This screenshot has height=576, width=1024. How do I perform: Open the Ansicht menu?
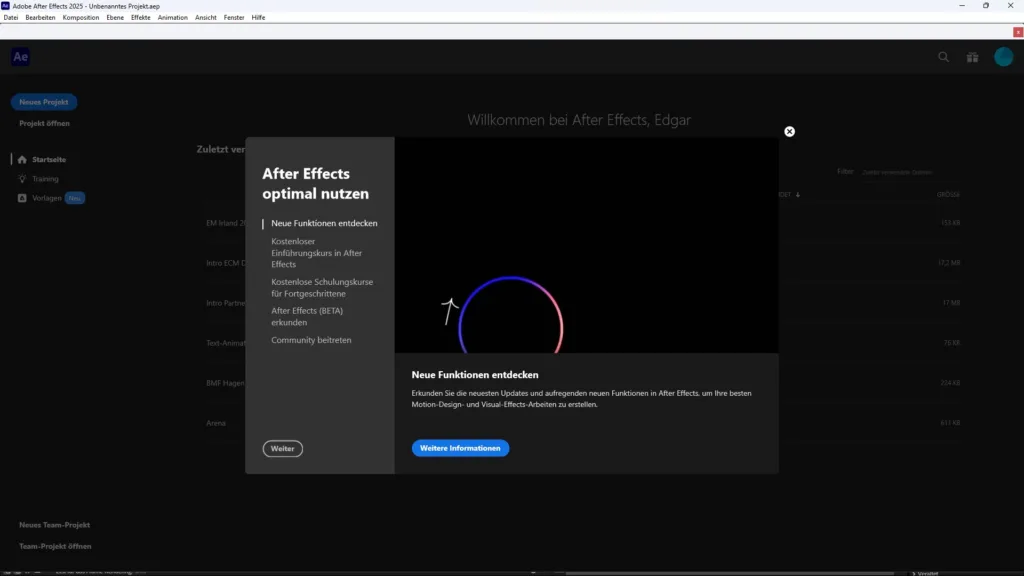[x=206, y=18]
